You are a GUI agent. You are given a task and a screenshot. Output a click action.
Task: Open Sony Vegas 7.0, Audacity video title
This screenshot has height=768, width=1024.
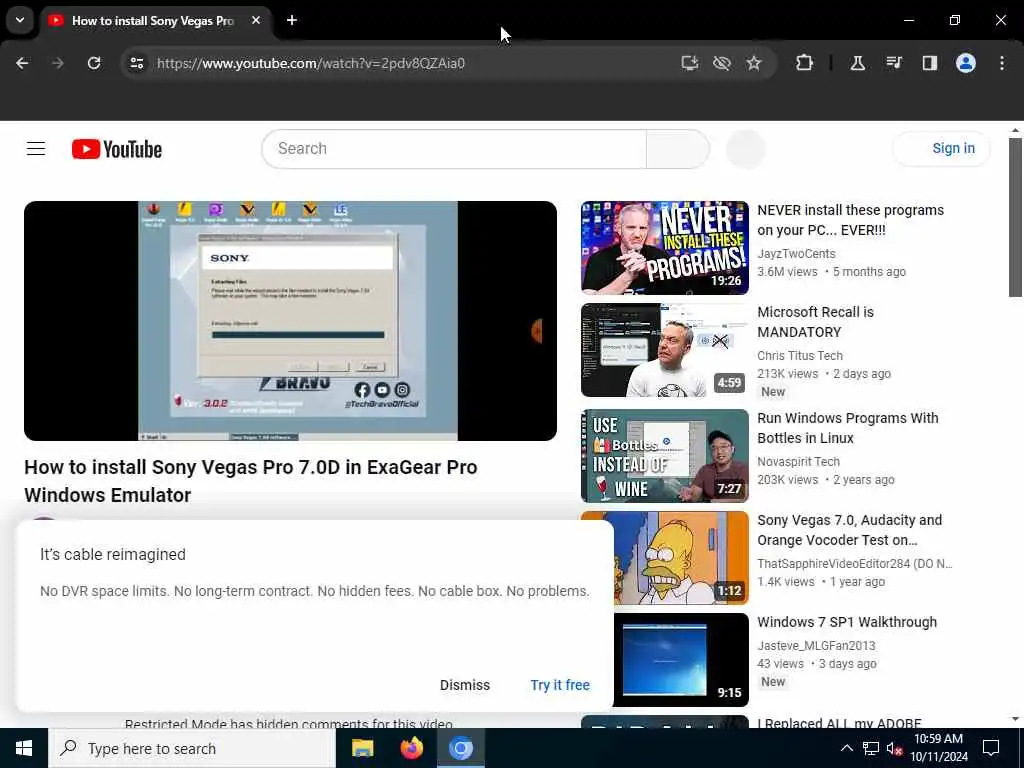pos(850,530)
